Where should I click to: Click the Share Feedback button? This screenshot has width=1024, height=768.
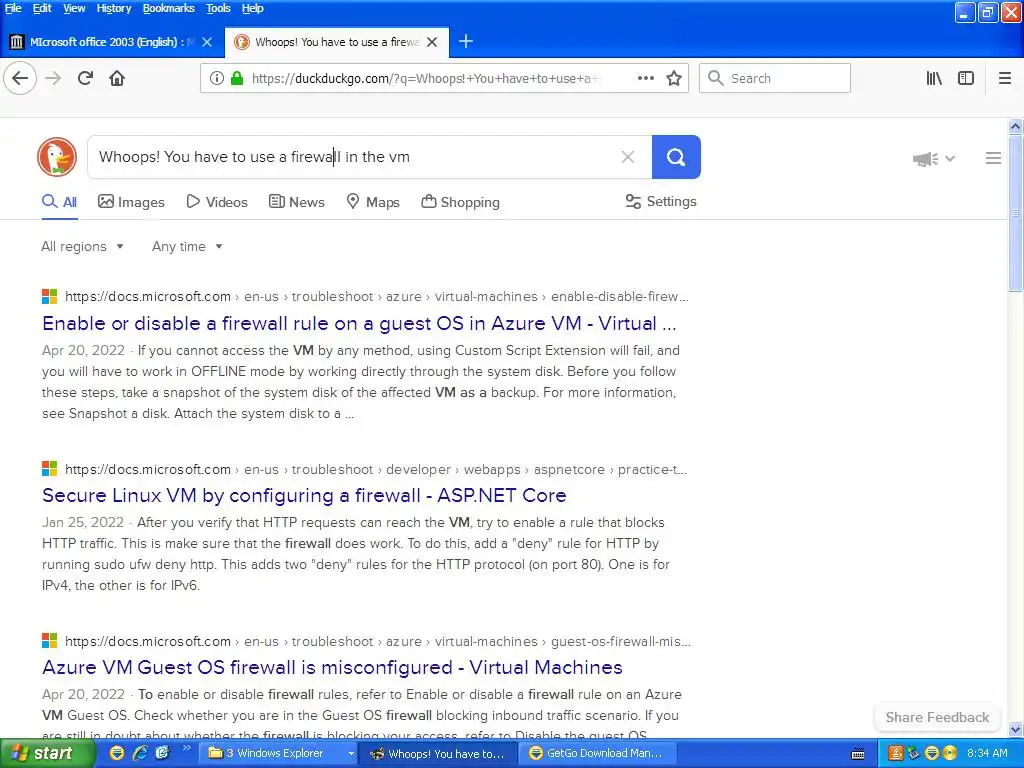936,717
